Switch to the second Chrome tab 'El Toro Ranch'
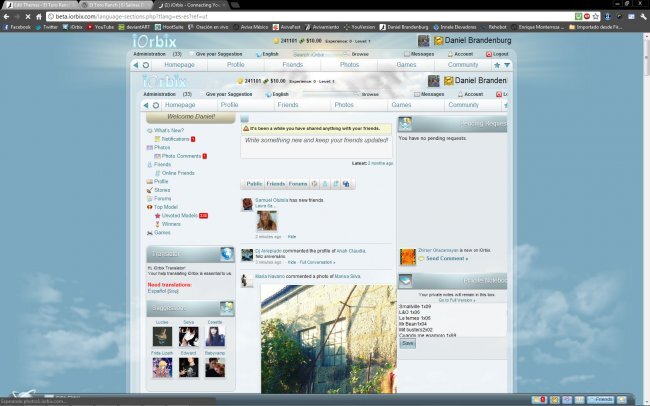The width and height of the screenshot is (650, 406). coord(115,5)
